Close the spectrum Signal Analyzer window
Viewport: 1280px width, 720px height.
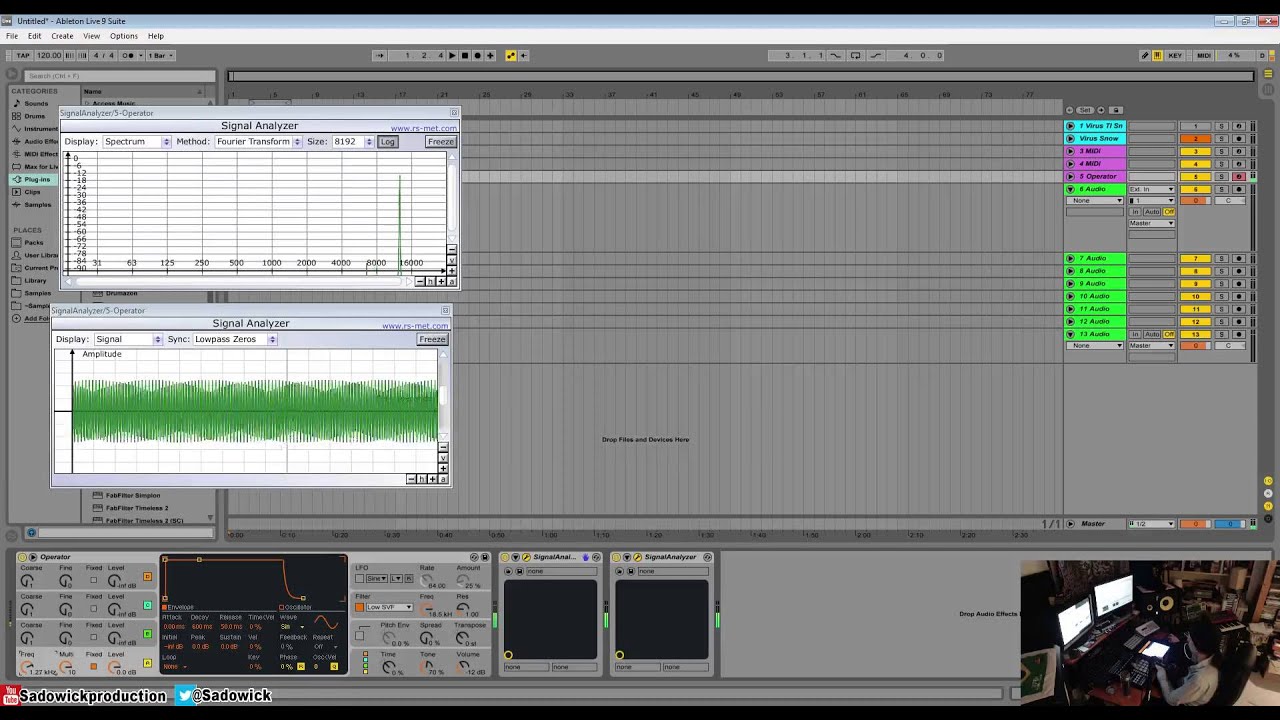tap(454, 113)
